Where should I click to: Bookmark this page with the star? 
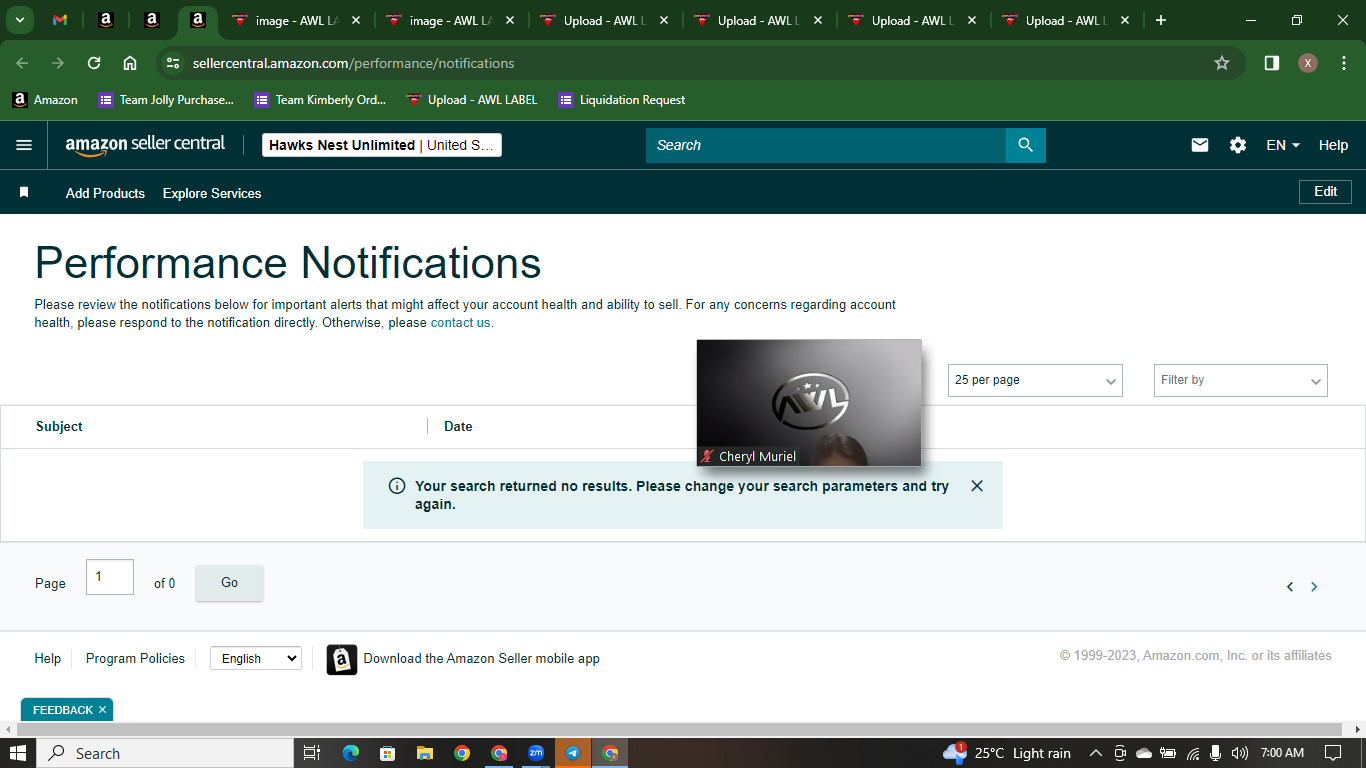pos(1222,63)
